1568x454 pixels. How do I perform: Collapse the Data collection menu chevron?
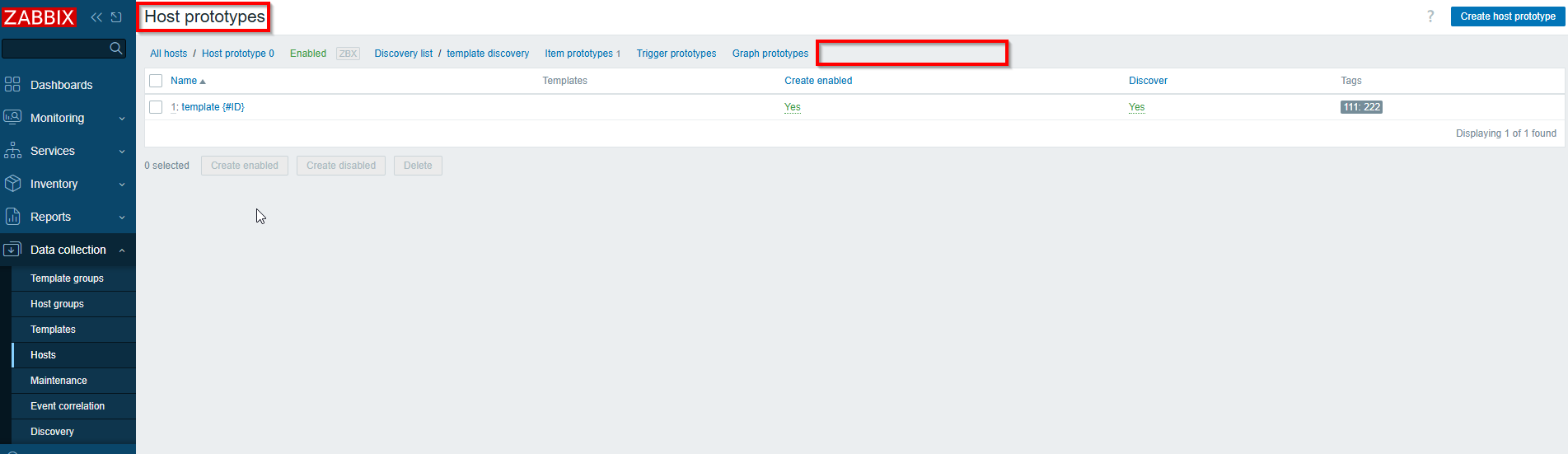[122, 250]
